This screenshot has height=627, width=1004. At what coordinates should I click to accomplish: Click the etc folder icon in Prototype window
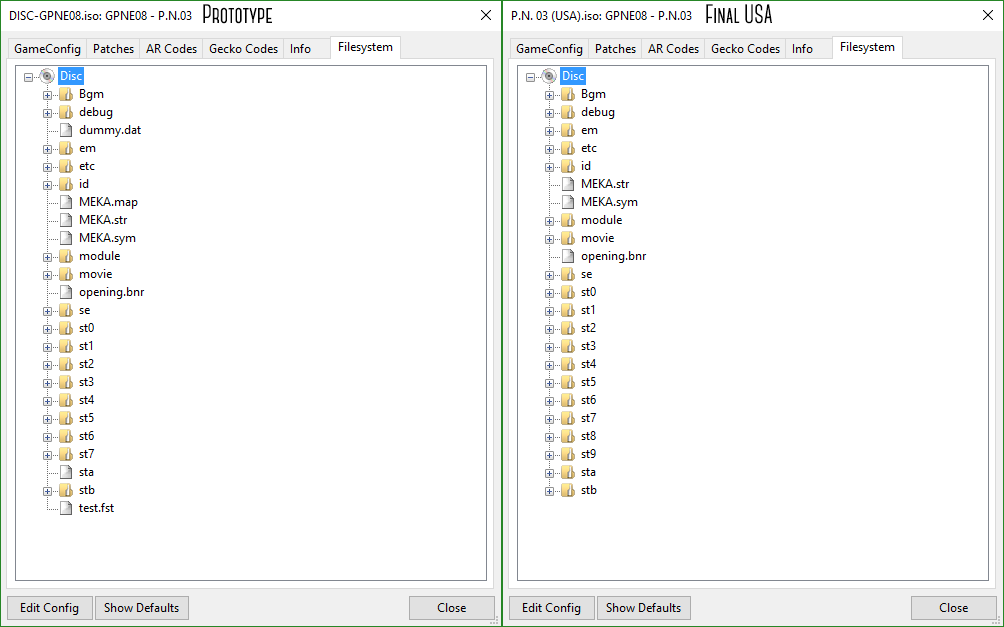66,166
